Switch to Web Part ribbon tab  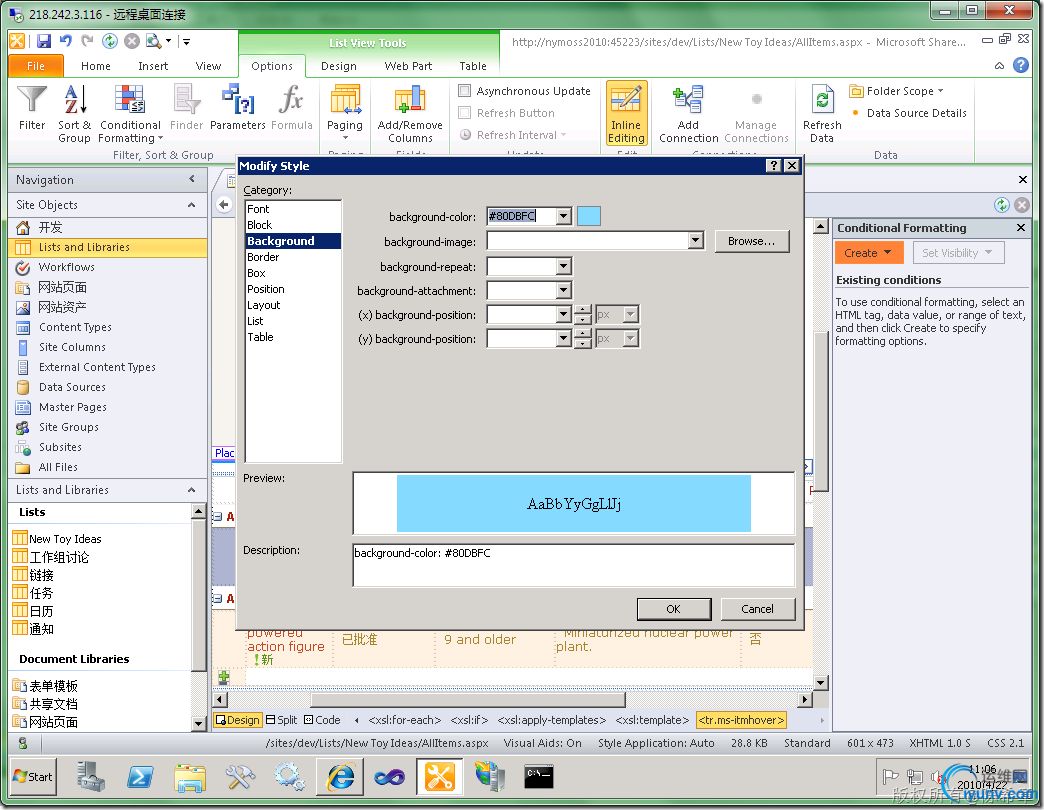(x=408, y=66)
